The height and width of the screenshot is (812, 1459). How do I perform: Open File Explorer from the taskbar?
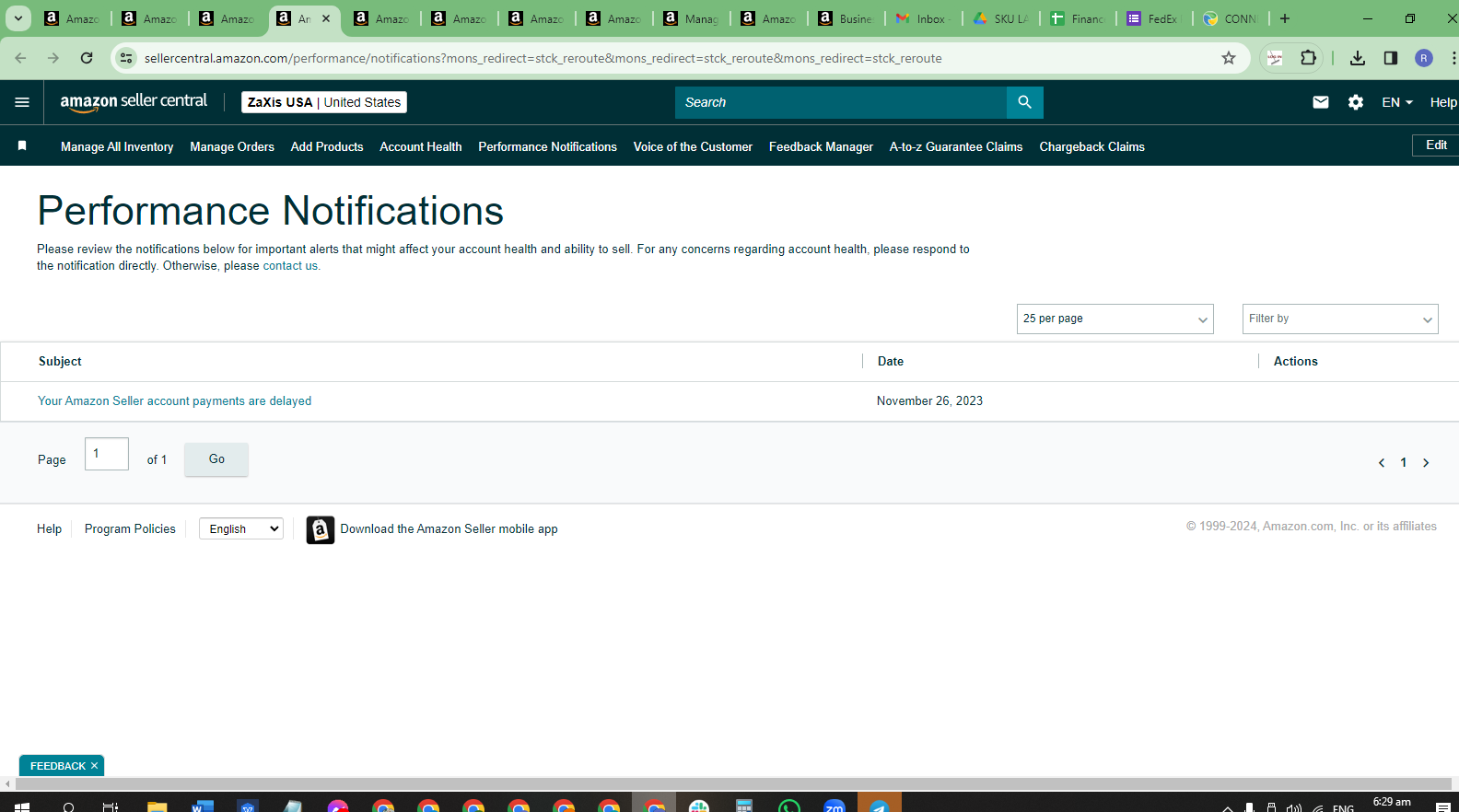pos(158,806)
